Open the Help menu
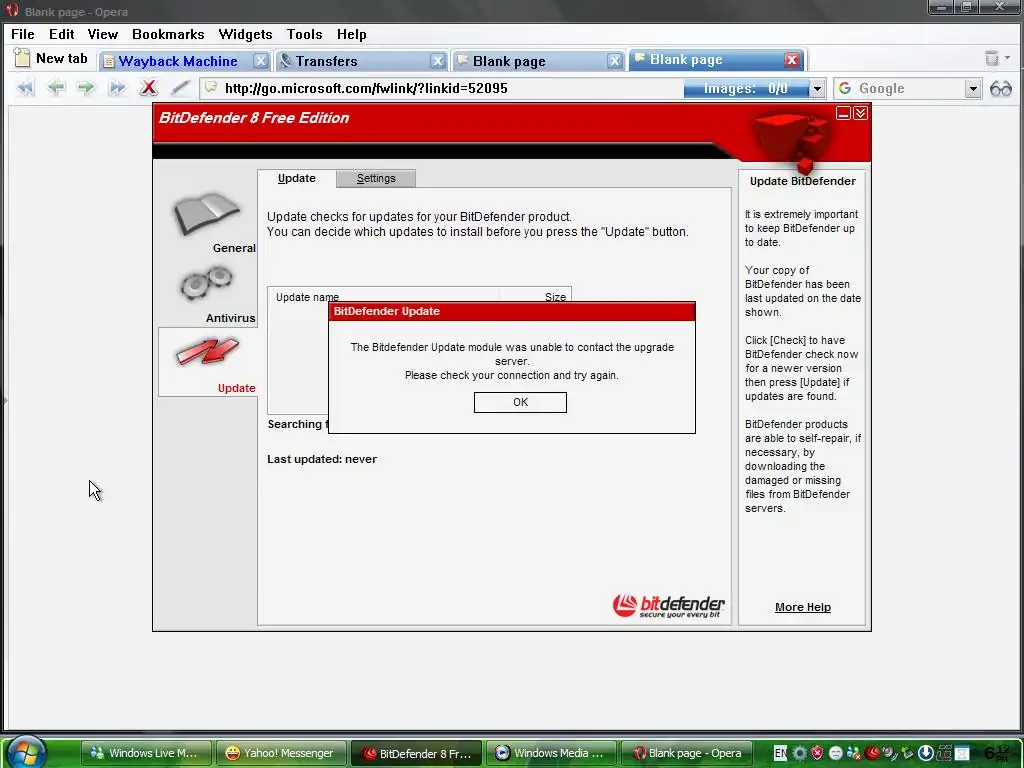Screen dimensions: 1024x768 [351, 34]
